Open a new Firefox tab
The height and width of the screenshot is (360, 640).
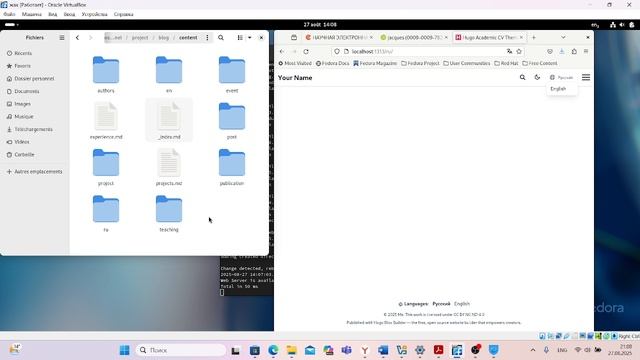coord(533,38)
